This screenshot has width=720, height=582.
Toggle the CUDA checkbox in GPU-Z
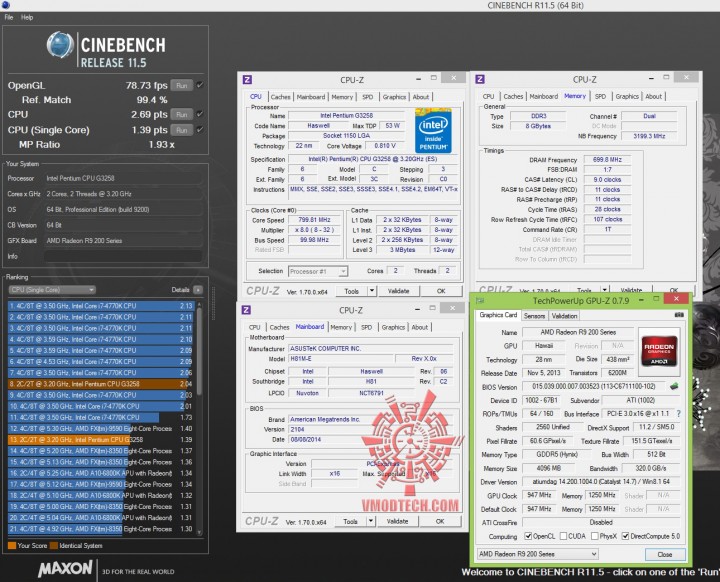(x=563, y=536)
